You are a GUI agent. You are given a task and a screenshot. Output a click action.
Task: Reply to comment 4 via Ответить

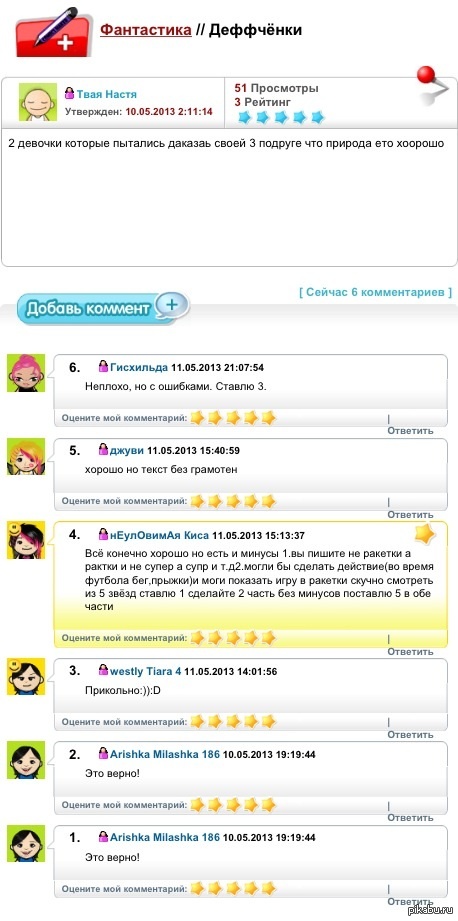(x=410, y=651)
